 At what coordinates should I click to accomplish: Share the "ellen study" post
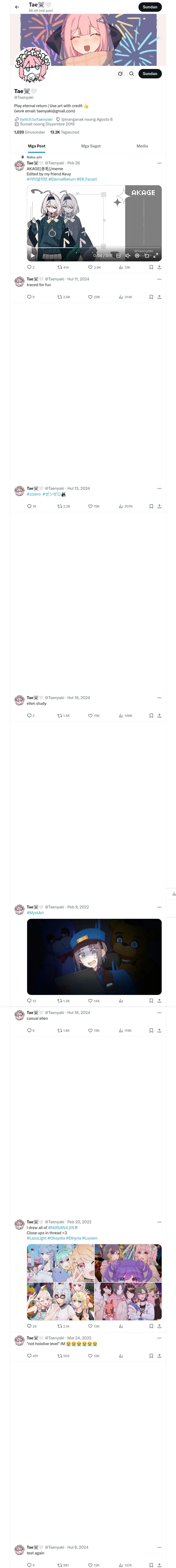(159, 716)
